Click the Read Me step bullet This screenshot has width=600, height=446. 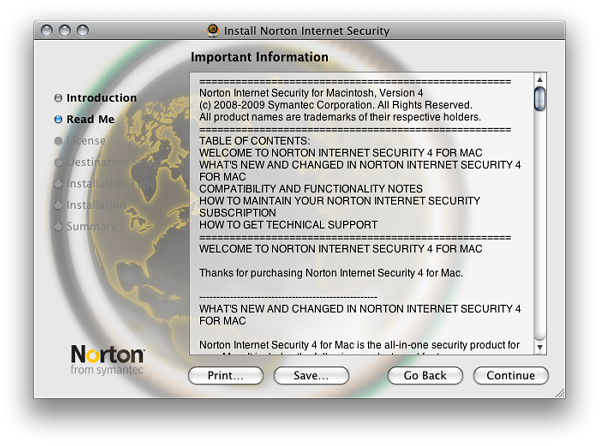coord(59,120)
